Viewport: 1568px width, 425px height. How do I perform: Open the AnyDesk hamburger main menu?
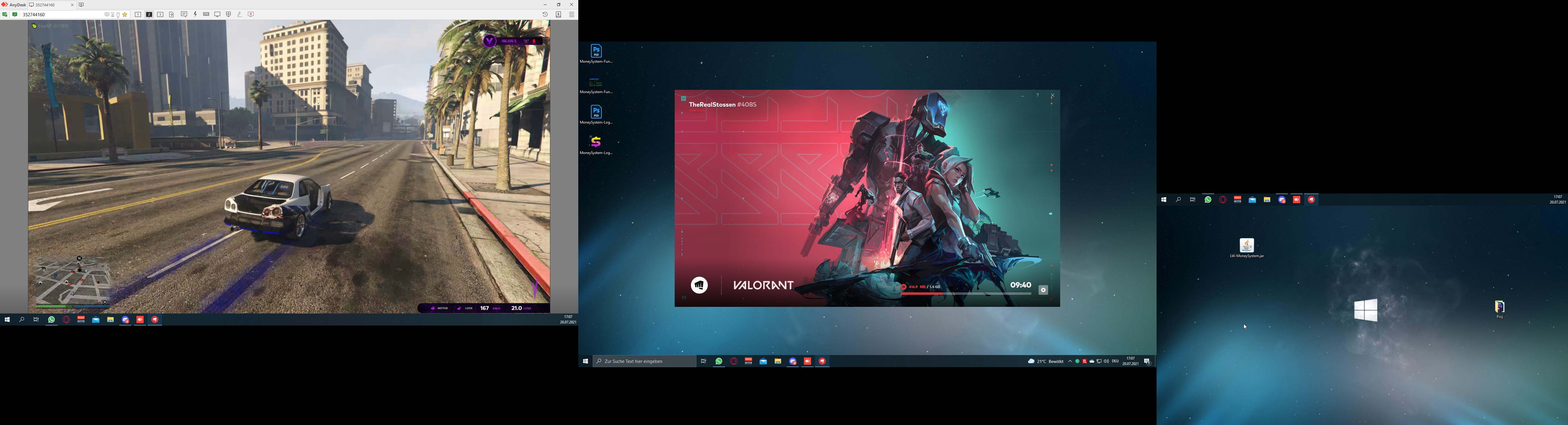(572, 14)
